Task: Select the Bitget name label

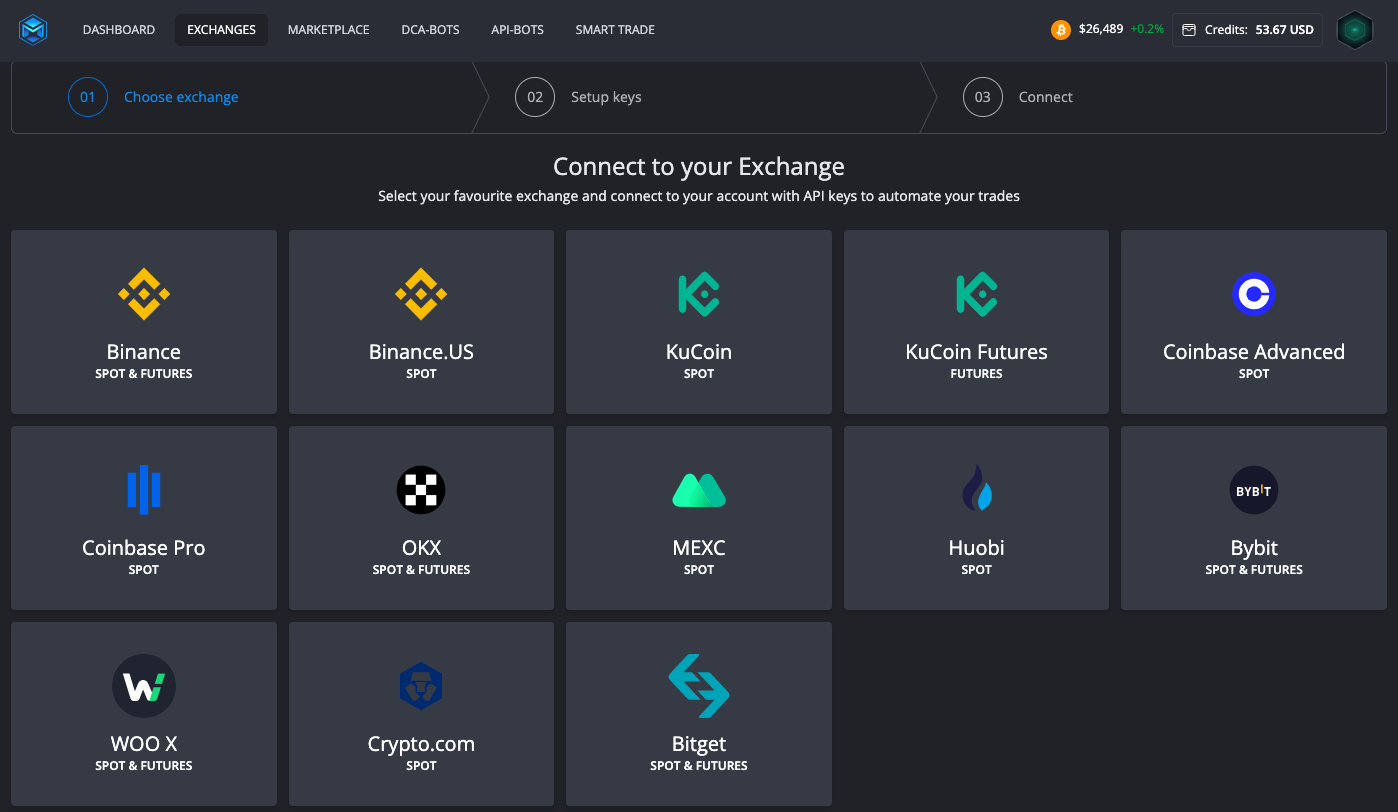Action: 699,744
